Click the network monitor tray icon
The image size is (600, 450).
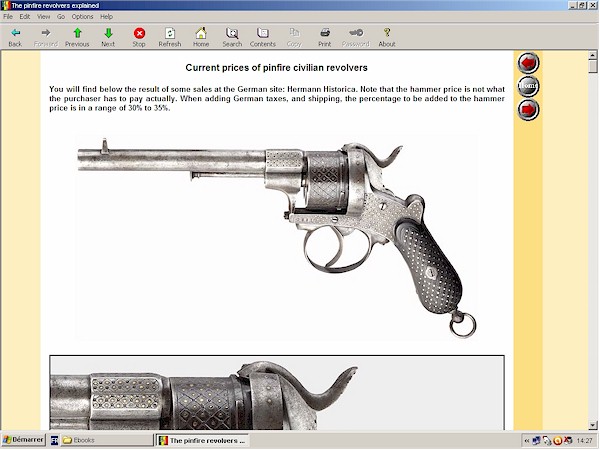click(x=536, y=441)
